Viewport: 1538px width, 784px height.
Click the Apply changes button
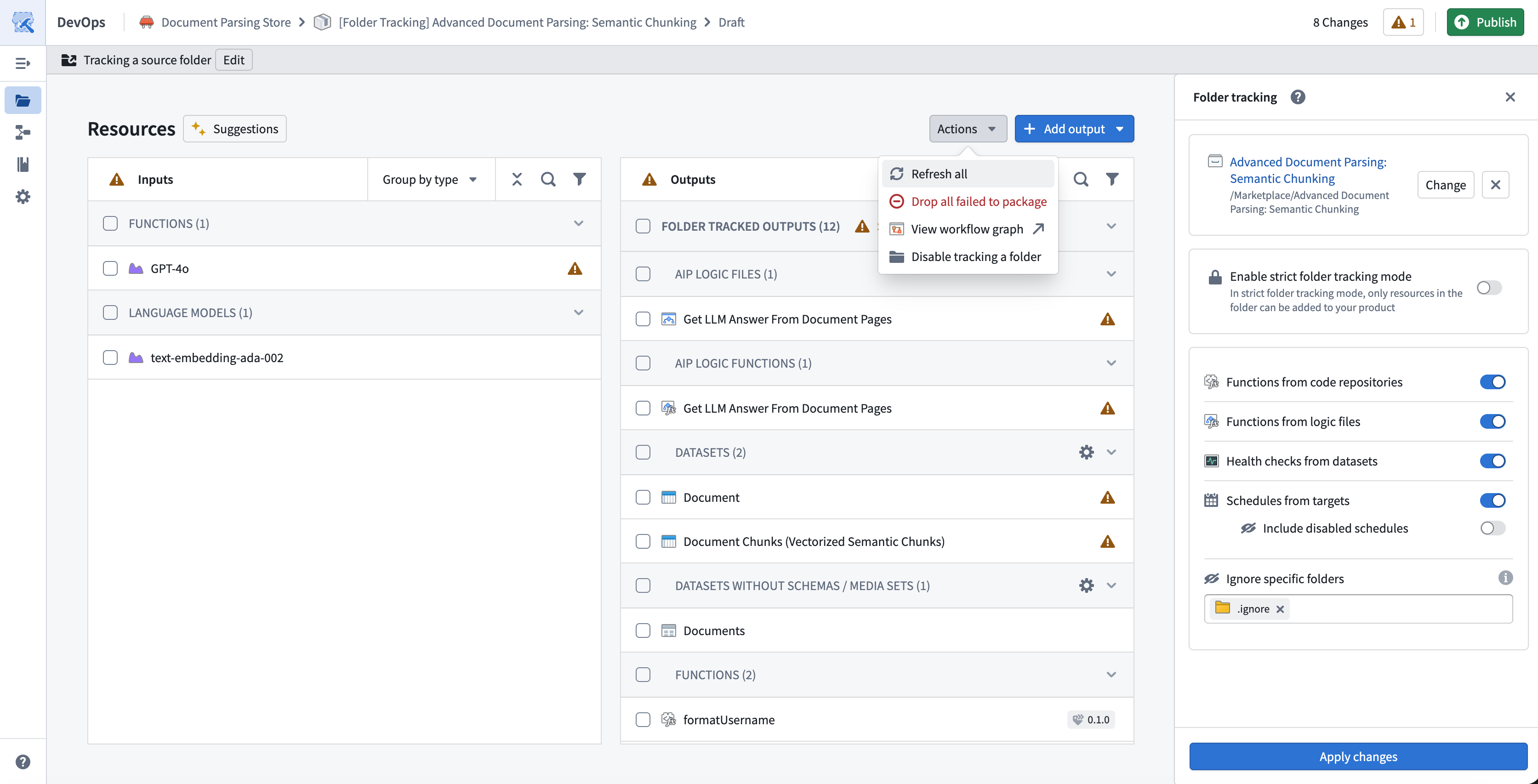[x=1358, y=756]
